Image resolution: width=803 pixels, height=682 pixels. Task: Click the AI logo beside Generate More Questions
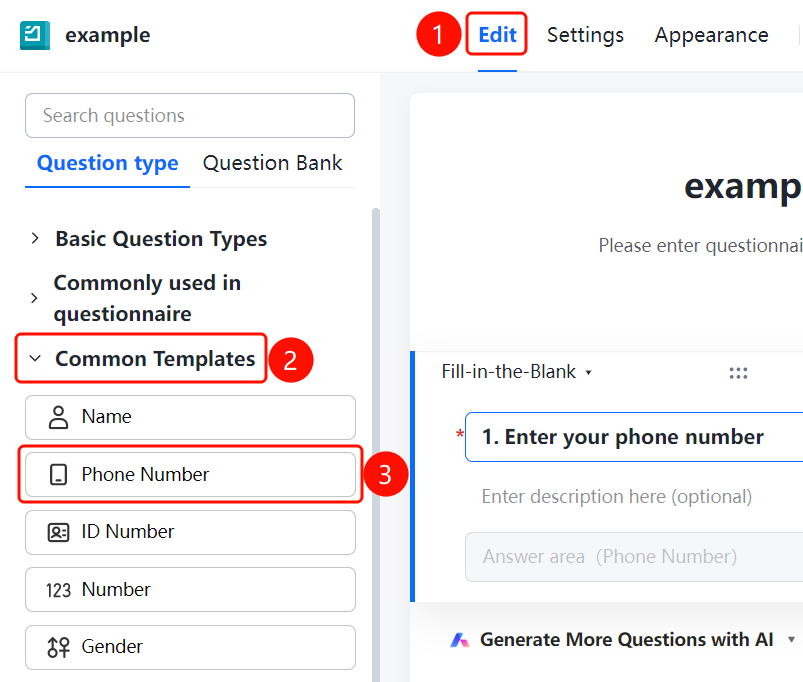coord(459,640)
